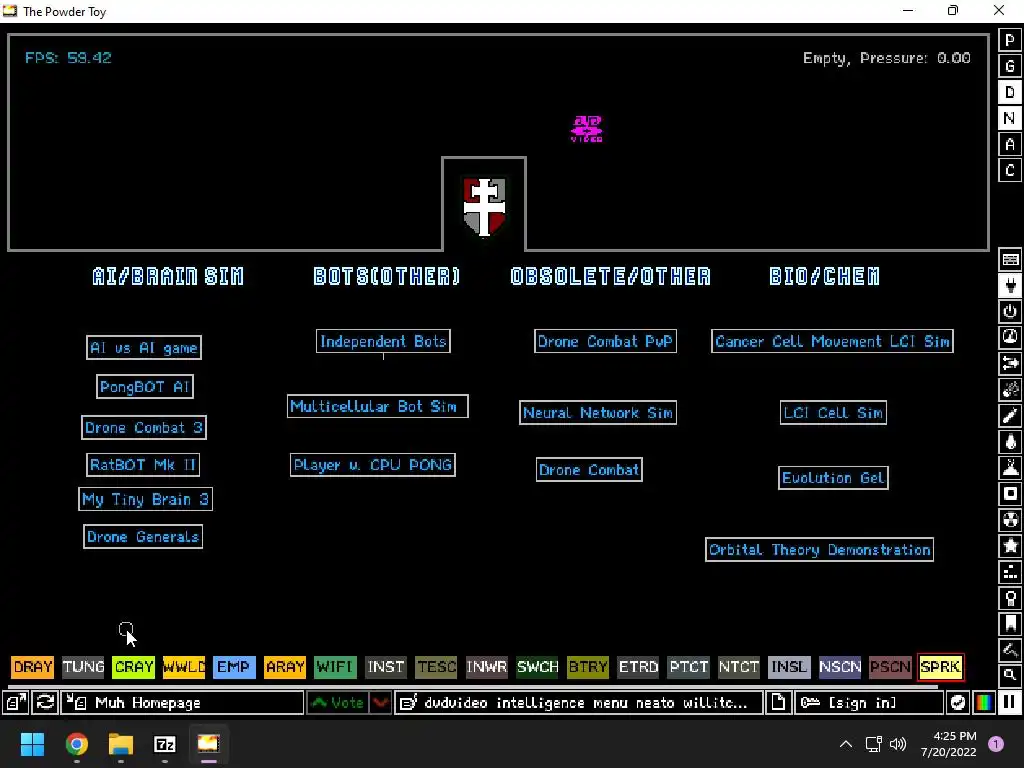Select the EMP element

coord(234,667)
